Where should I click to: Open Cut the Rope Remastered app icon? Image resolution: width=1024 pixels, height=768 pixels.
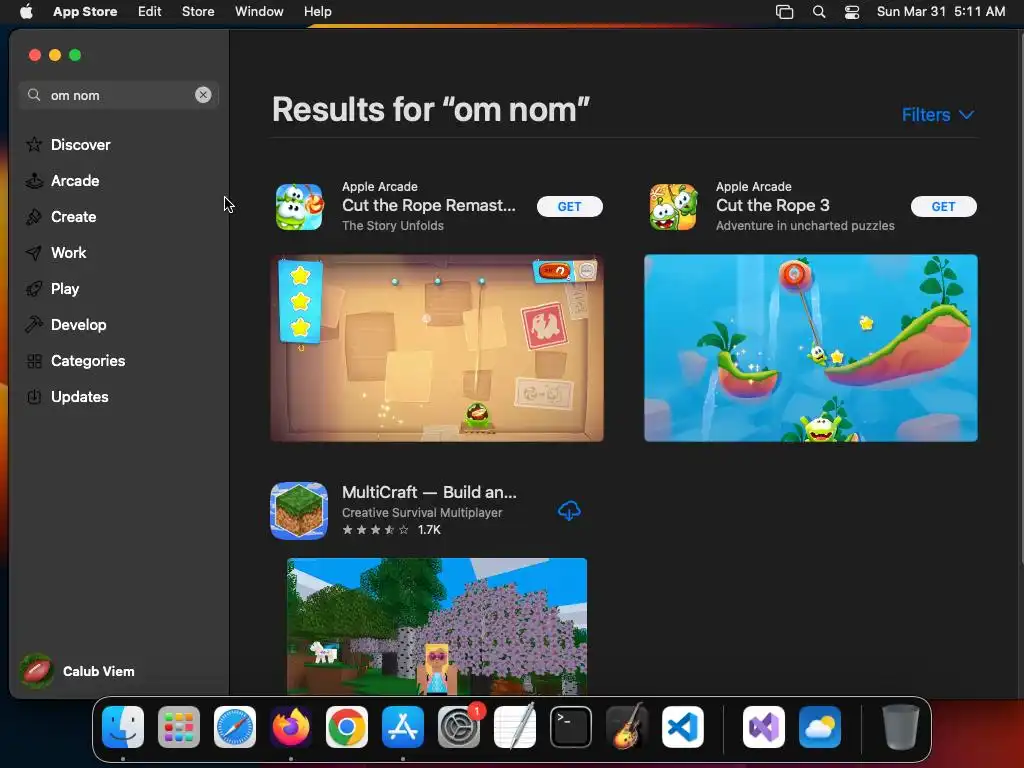click(x=299, y=206)
